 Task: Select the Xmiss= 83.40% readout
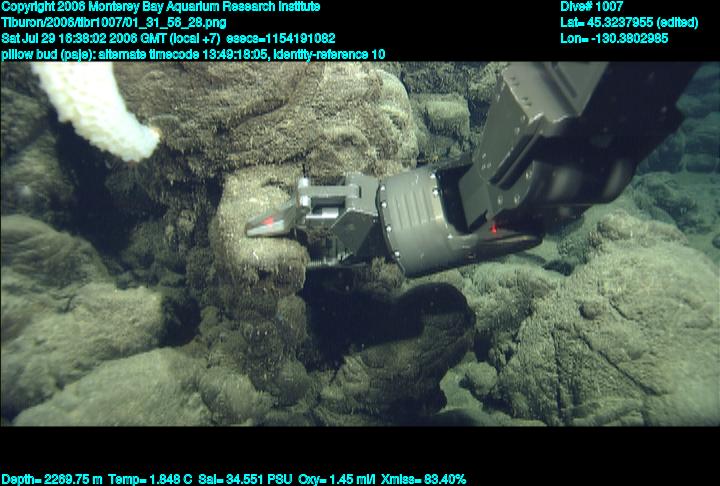(423, 479)
